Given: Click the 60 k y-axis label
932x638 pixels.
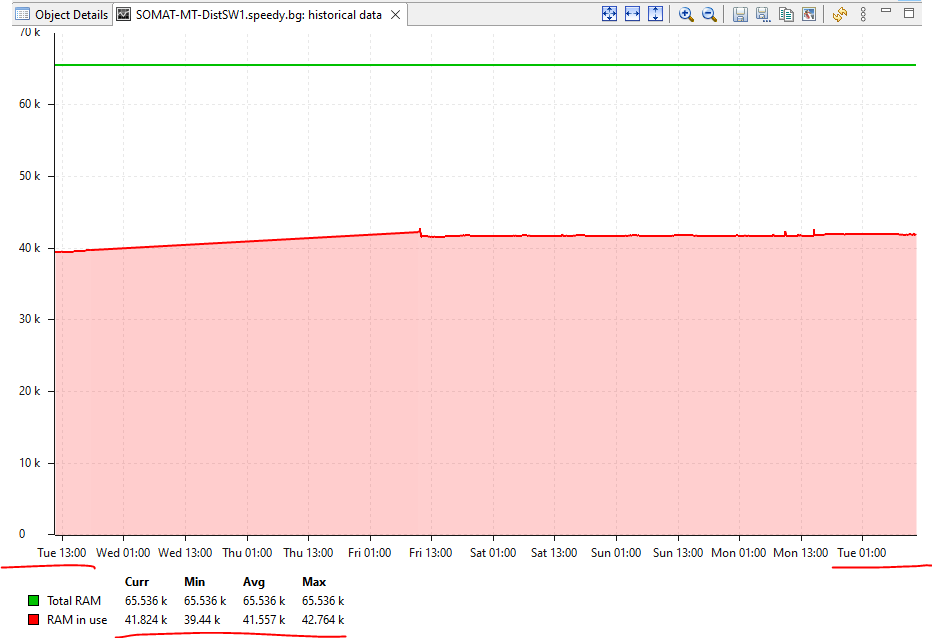Looking at the screenshot, I should click(x=30, y=104).
